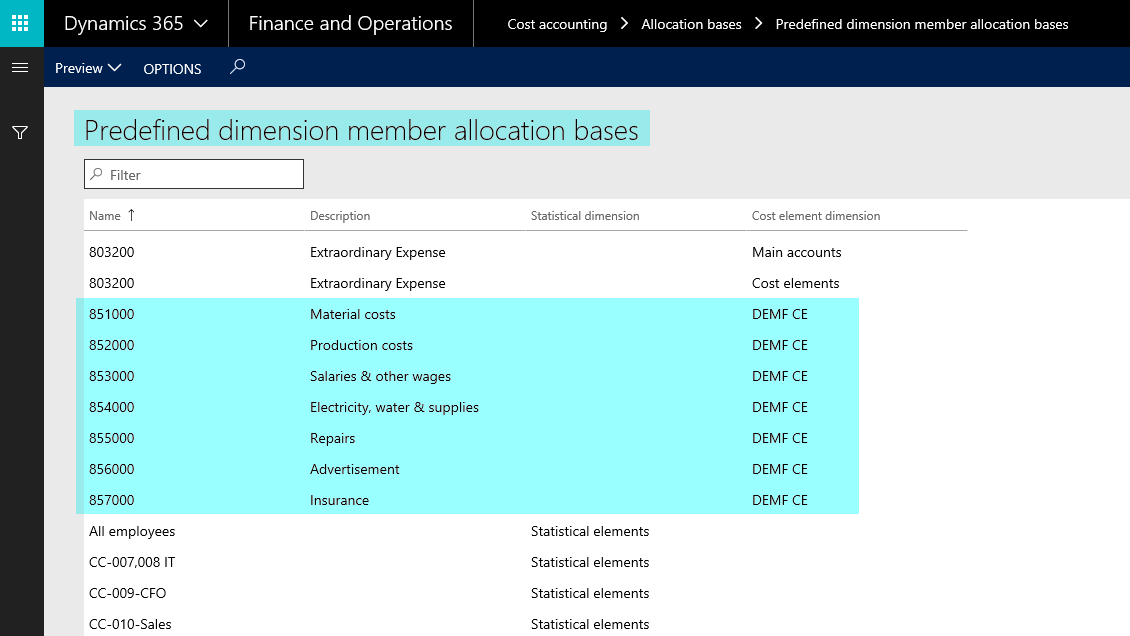Navigate to Allocation bases breadcrumb
The width and height of the screenshot is (1130, 636).
click(x=691, y=24)
